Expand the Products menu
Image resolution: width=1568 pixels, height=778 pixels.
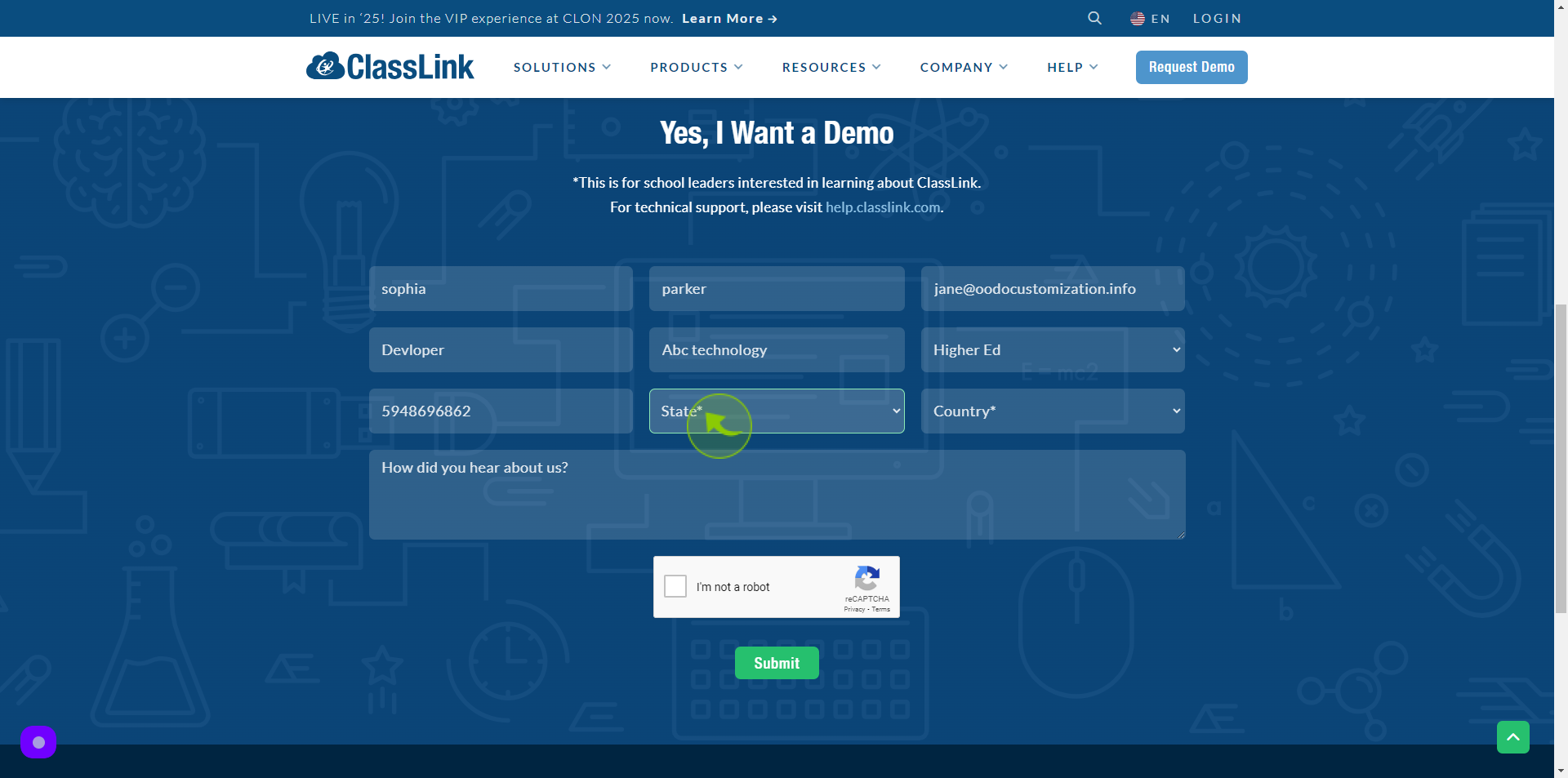pyautogui.click(x=697, y=67)
